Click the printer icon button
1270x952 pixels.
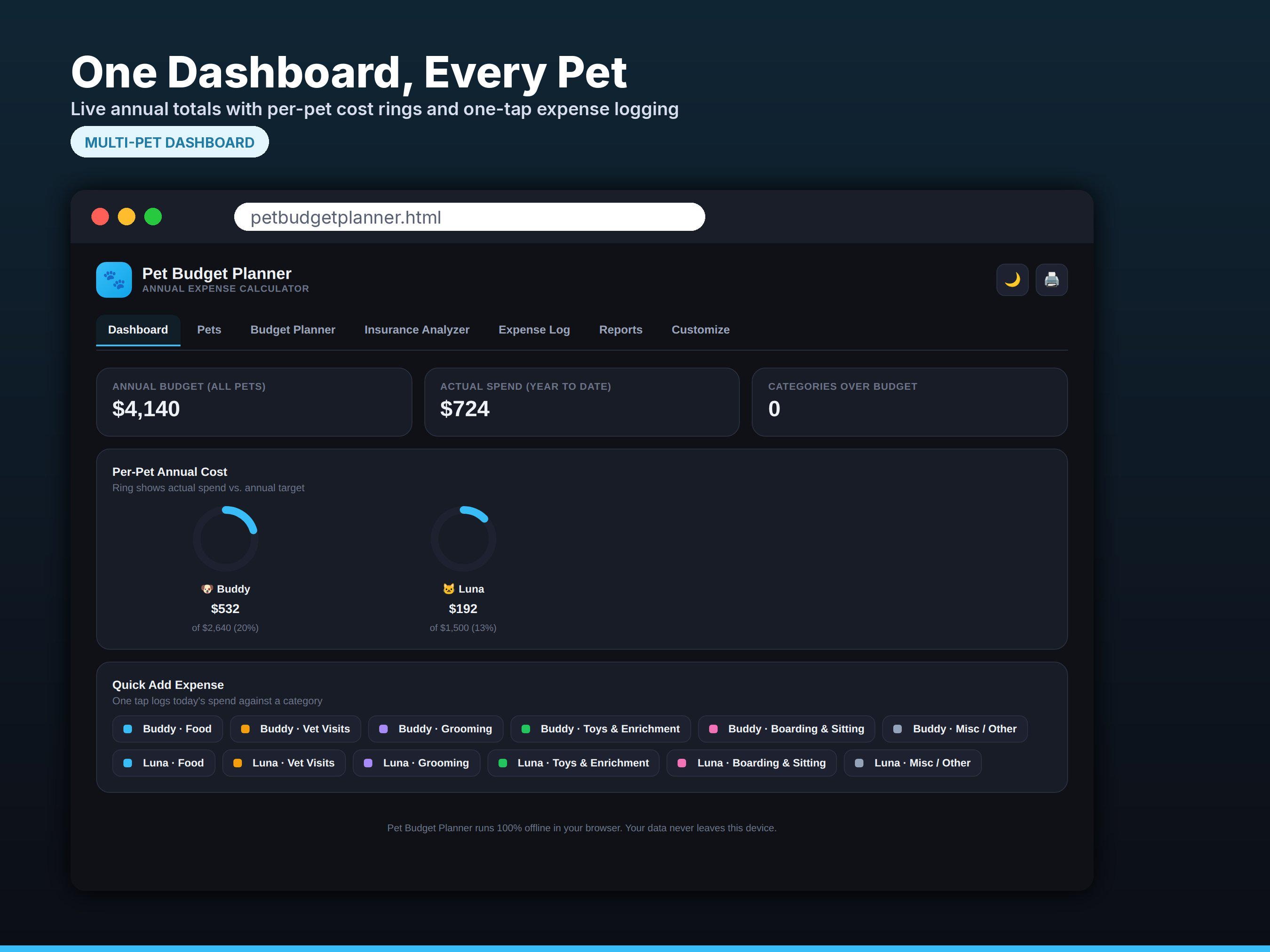pos(1051,280)
